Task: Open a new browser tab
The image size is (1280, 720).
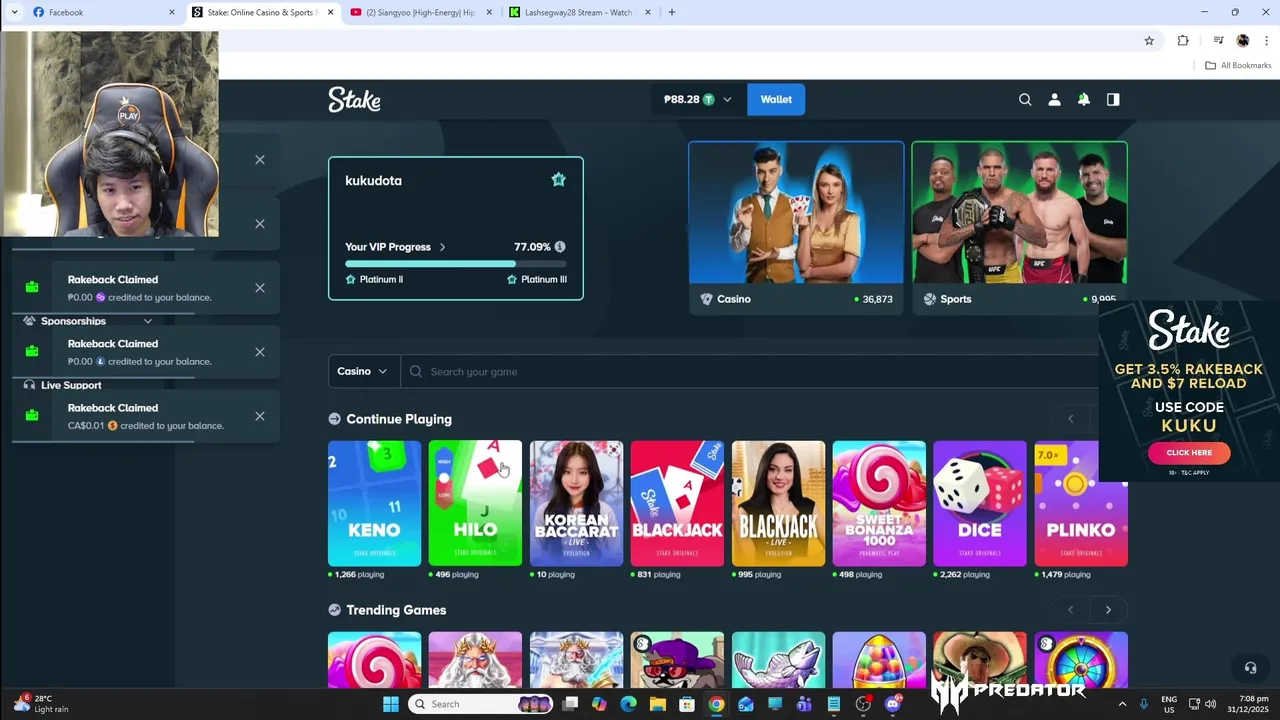Action: [672, 12]
